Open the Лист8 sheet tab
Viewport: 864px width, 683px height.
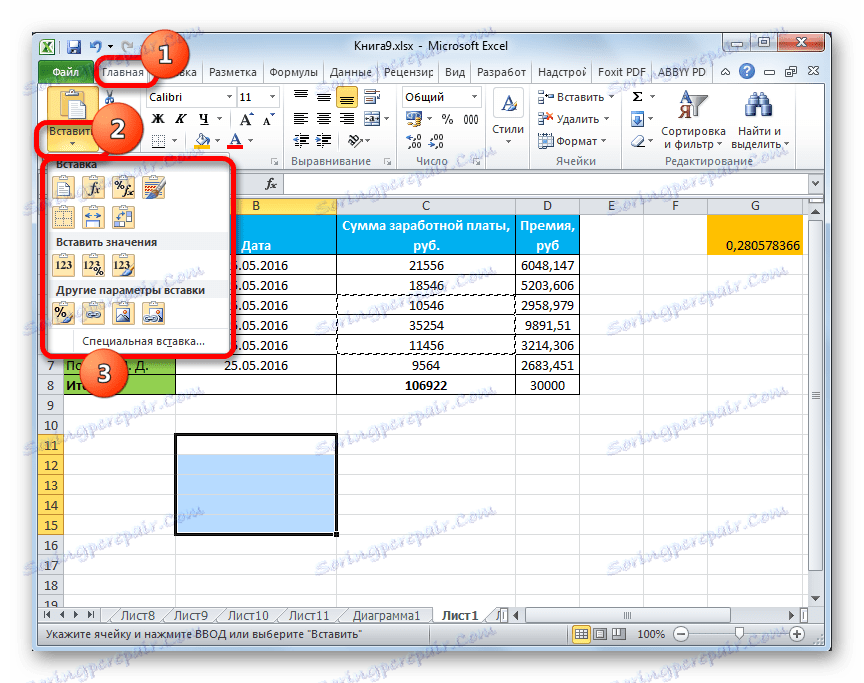click(x=137, y=615)
